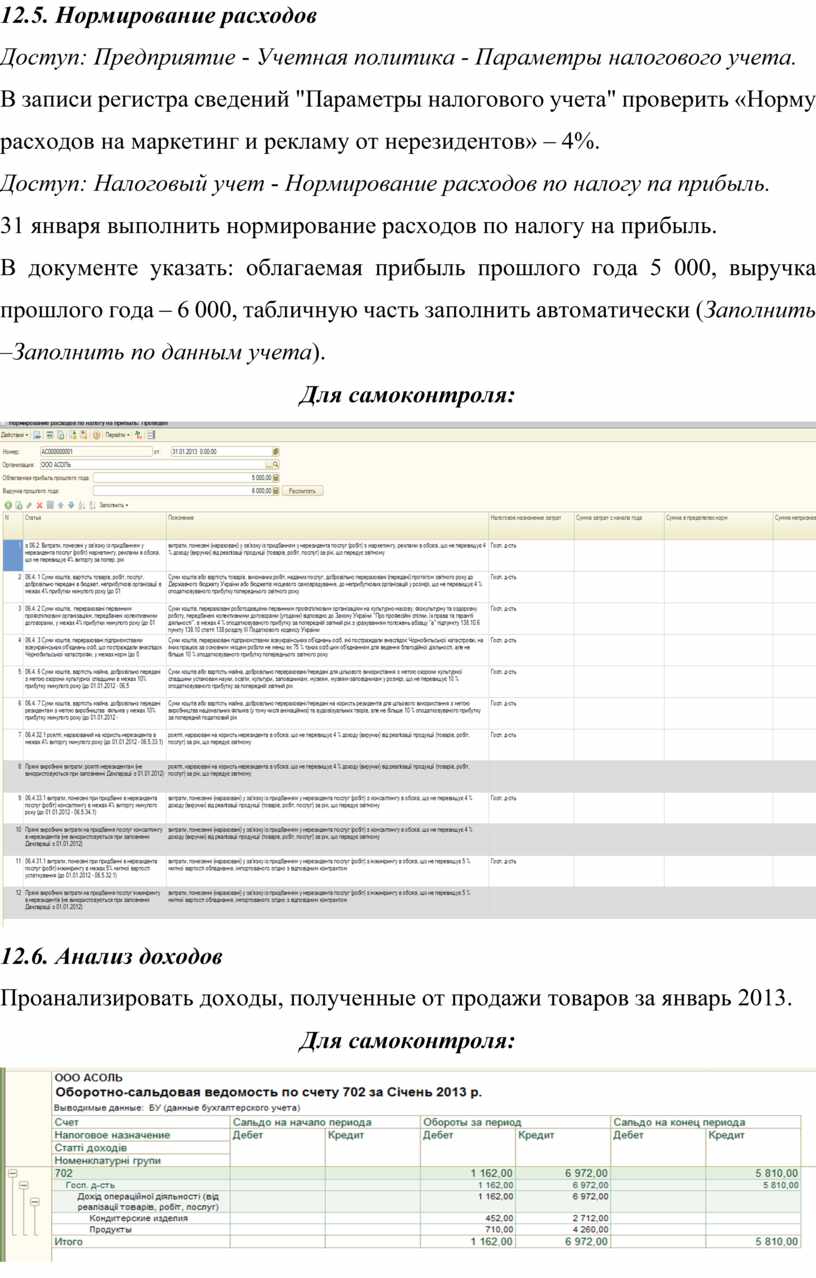Open calculator for Выручка прошлого года
Viewport: 816px width, 1278px height.
(276, 491)
